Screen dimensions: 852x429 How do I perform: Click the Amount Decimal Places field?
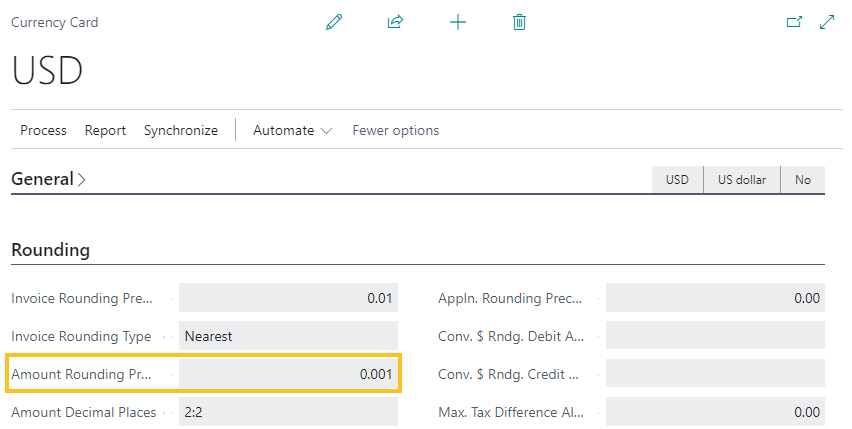point(289,412)
